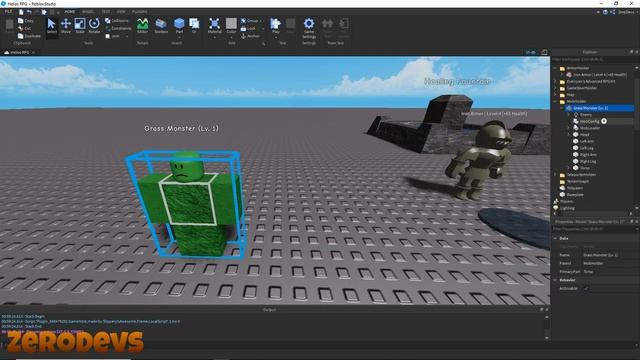Click the Cut clipboard button
Viewport: 640px width, 360px height.
click(x=24, y=28)
